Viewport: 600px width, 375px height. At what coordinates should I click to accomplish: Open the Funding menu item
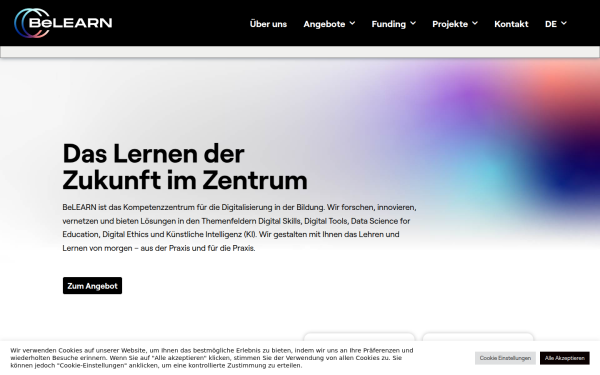(388, 24)
